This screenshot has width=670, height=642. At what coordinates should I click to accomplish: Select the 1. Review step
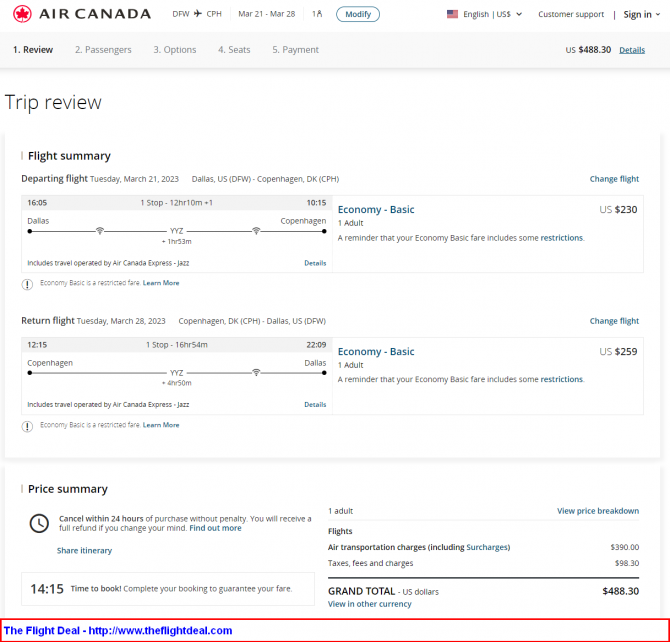(33, 50)
